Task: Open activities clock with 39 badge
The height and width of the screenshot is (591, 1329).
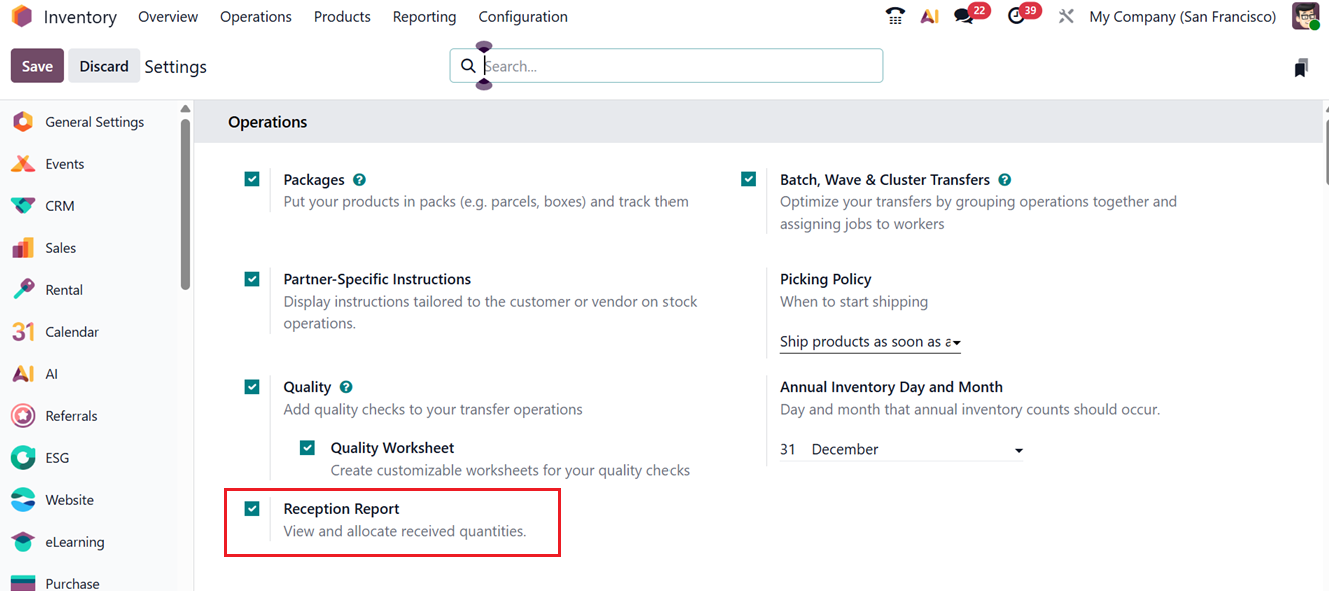Action: coord(1017,16)
